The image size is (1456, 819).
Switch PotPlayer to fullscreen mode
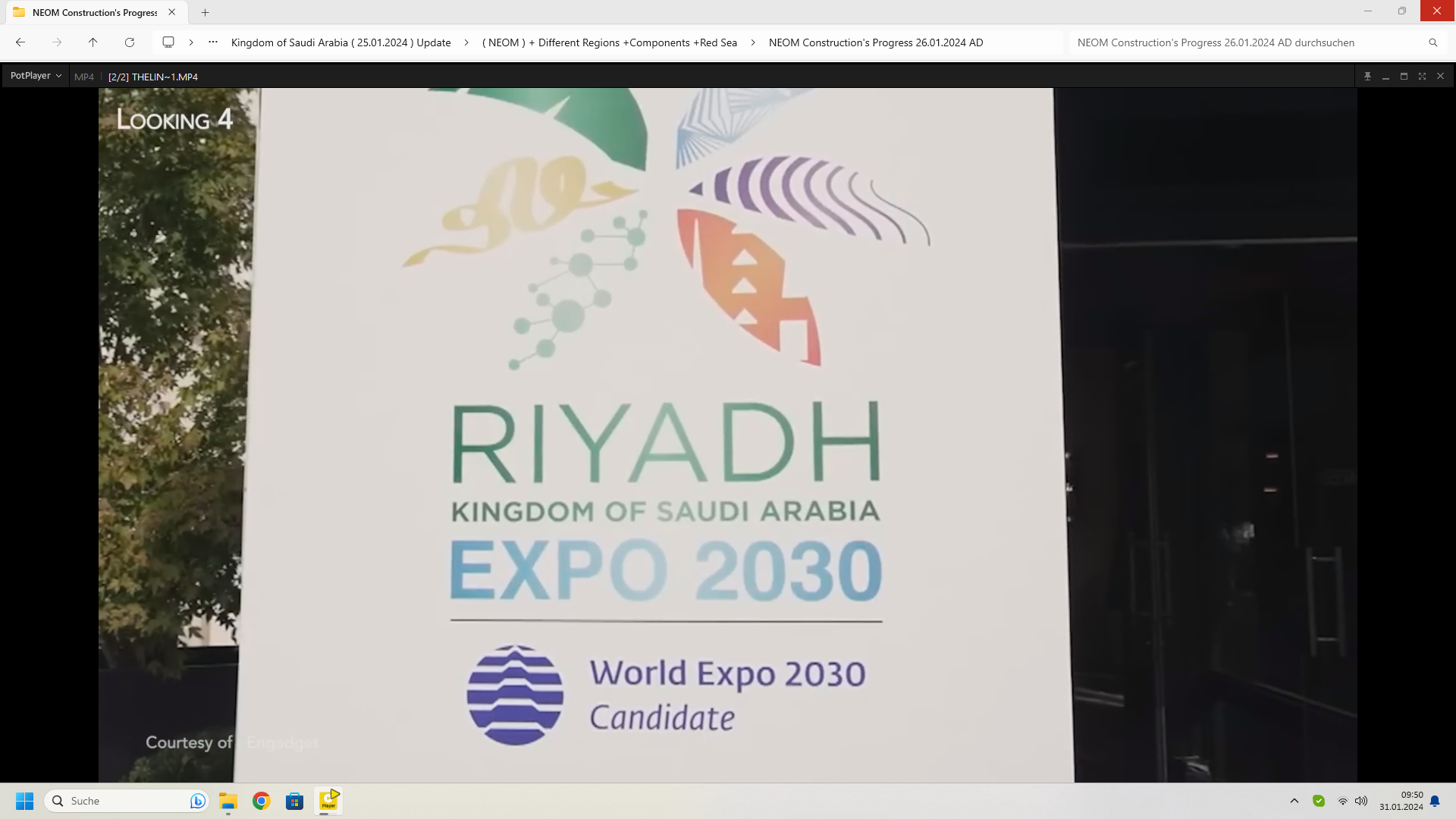click(x=1422, y=77)
